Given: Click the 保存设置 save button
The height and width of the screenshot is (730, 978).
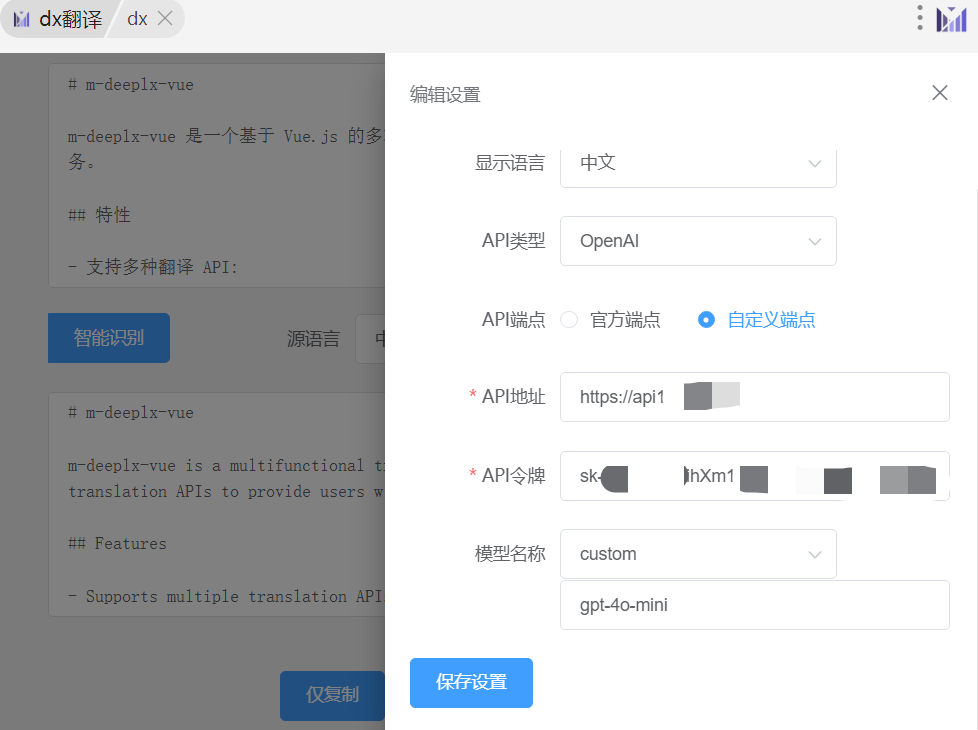Looking at the screenshot, I should [x=471, y=683].
